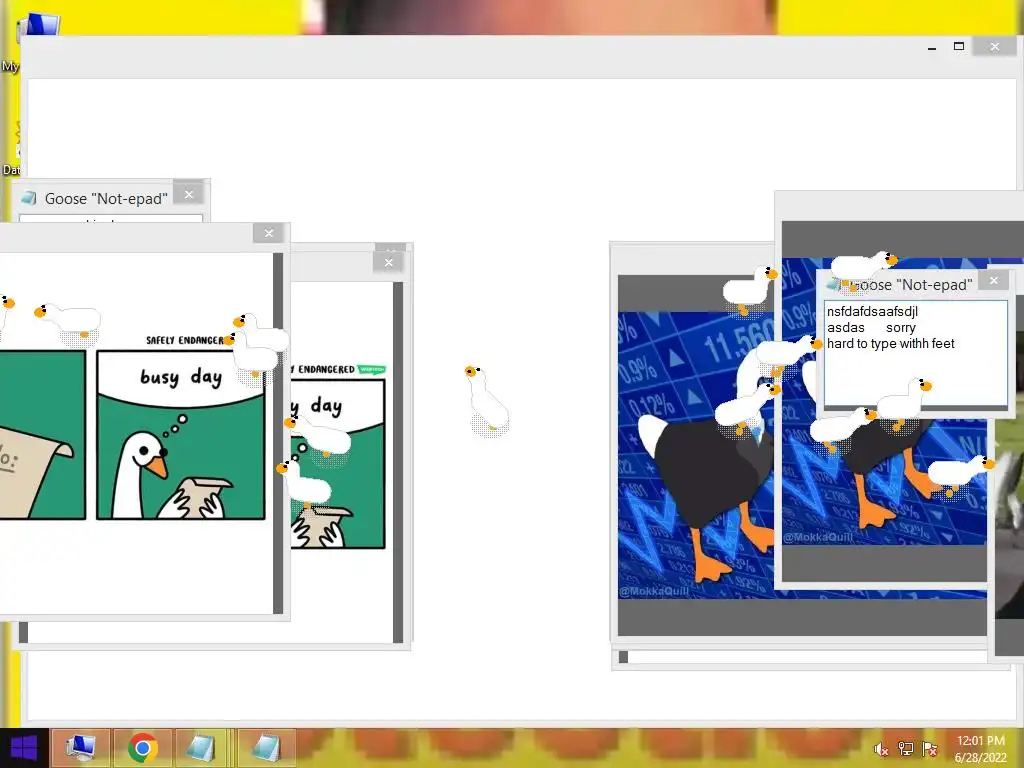Screen dimensions: 1024x768
Task: Click the notepad icon in empty Not-epad title
Action: [x=29, y=198]
